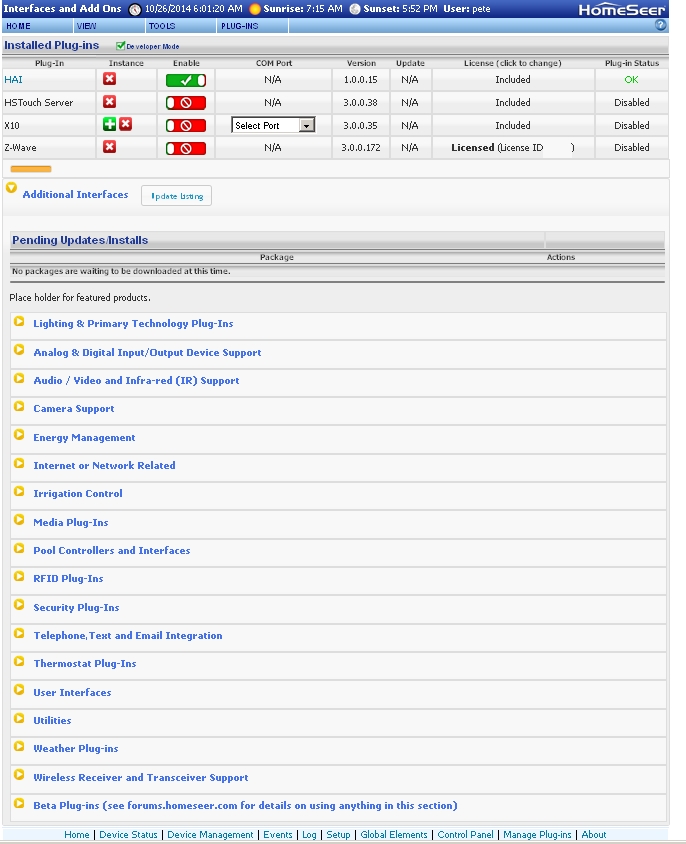This screenshot has width=686, height=844.
Task: Collapse the Additional Interfaces section arrow
Action: 11,188
